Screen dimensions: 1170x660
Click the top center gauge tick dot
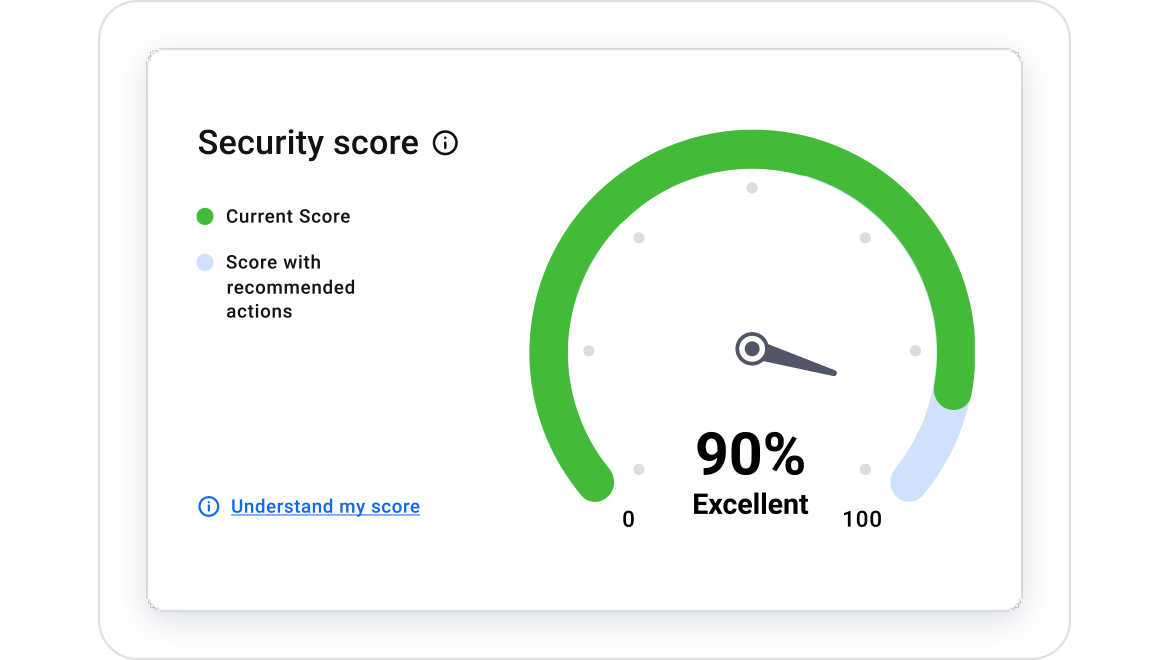(x=752, y=188)
